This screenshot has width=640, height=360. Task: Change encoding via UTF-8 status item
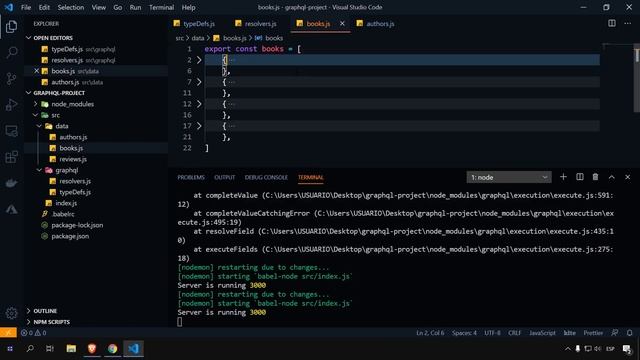492,333
